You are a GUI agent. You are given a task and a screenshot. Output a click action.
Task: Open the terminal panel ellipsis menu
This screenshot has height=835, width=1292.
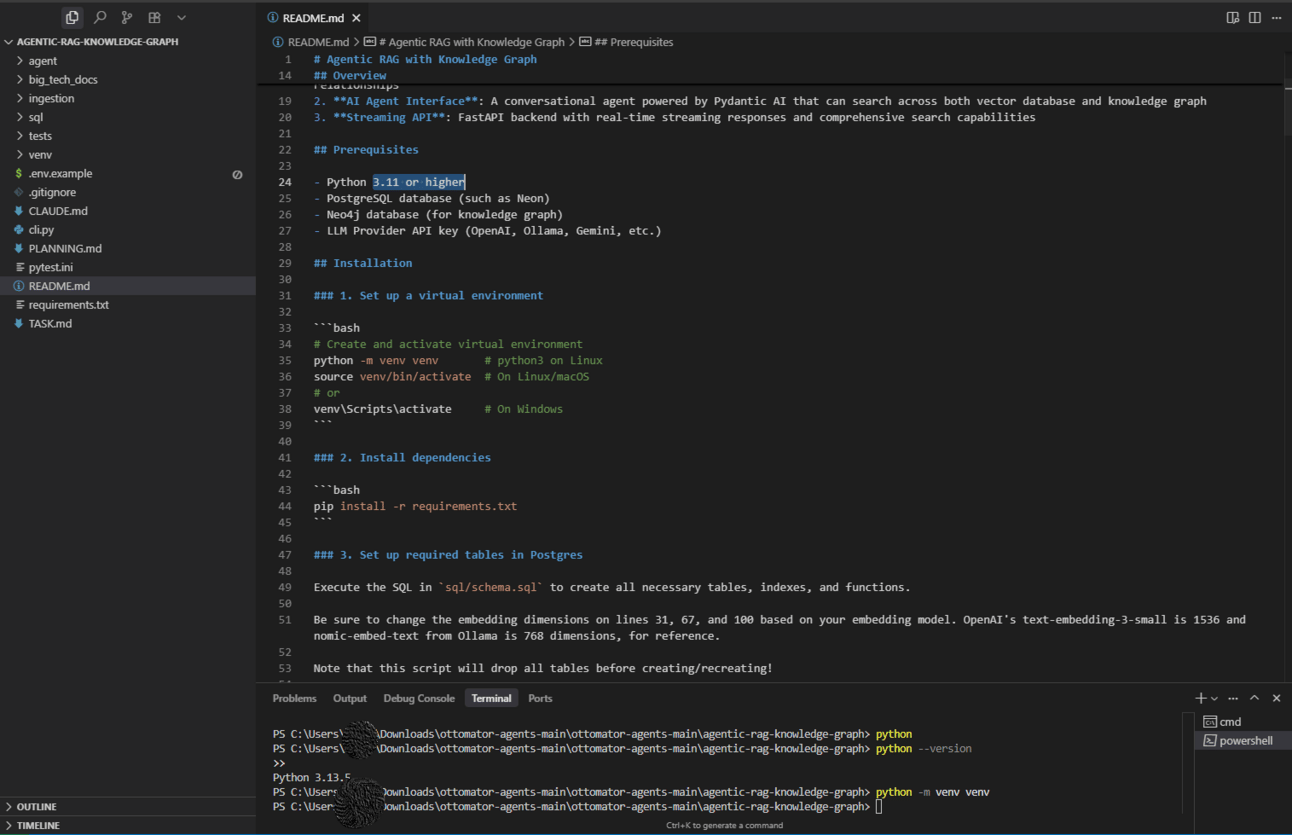(x=1233, y=698)
